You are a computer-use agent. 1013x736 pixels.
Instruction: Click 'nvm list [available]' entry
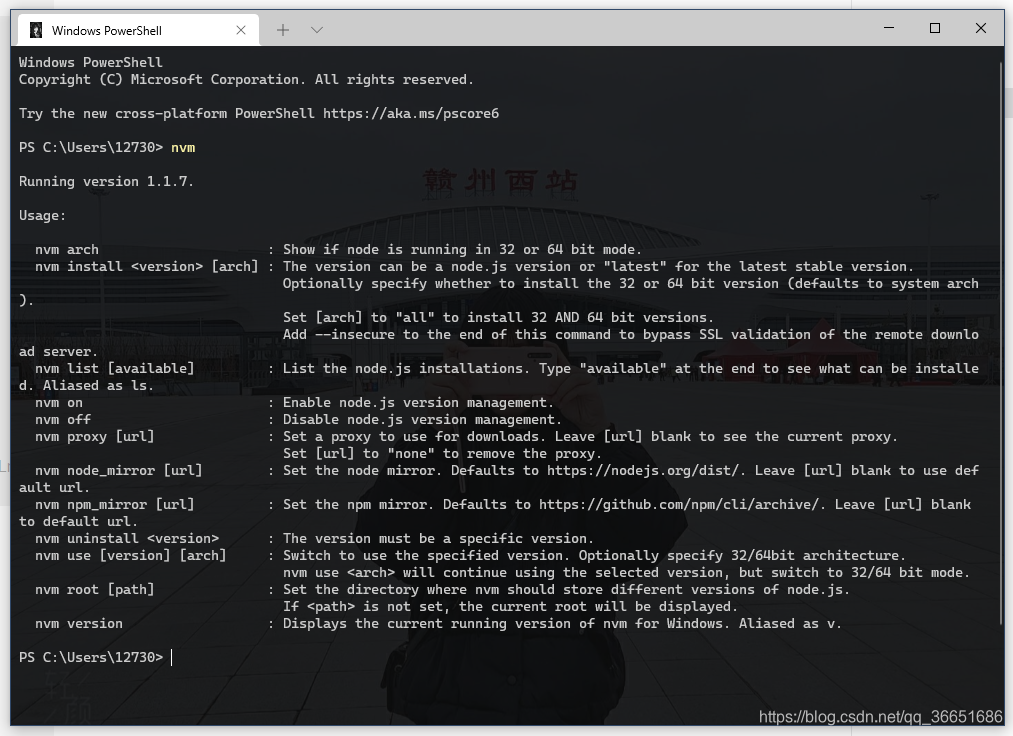click(x=114, y=368)
